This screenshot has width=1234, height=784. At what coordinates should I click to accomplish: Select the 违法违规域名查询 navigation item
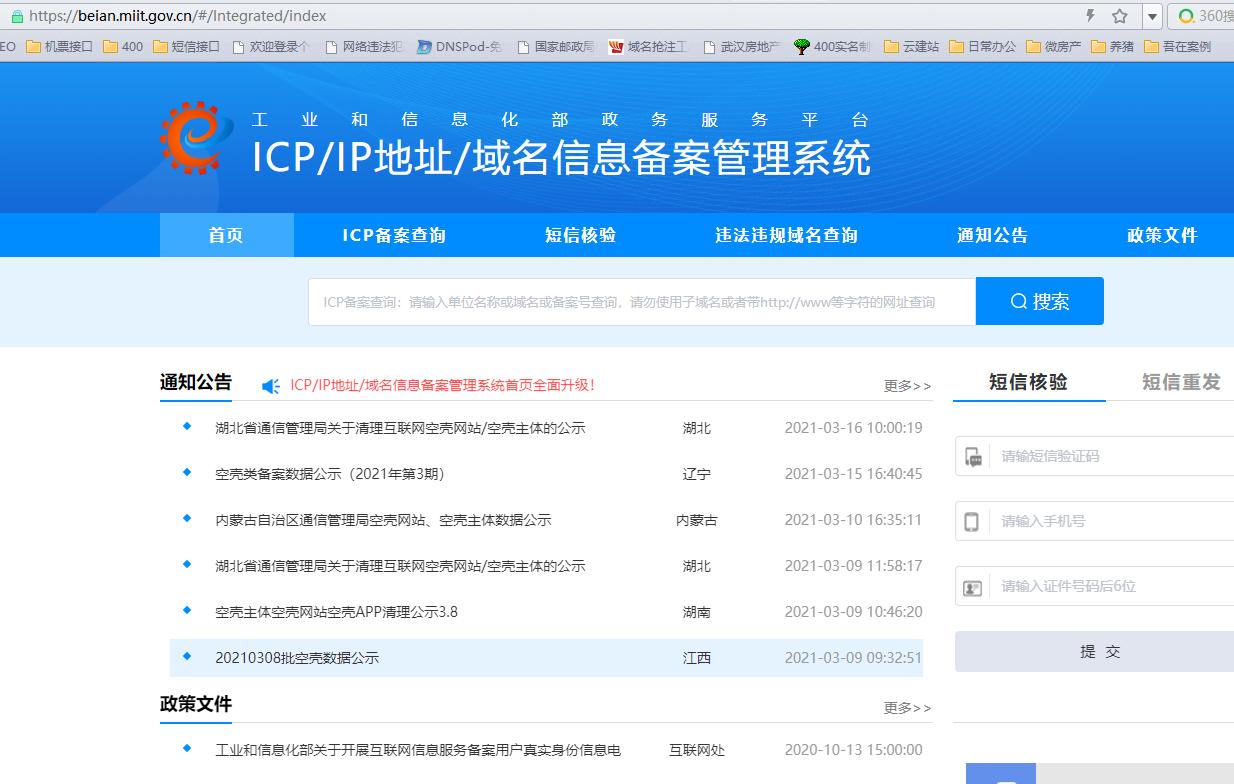tap(784, 234)
